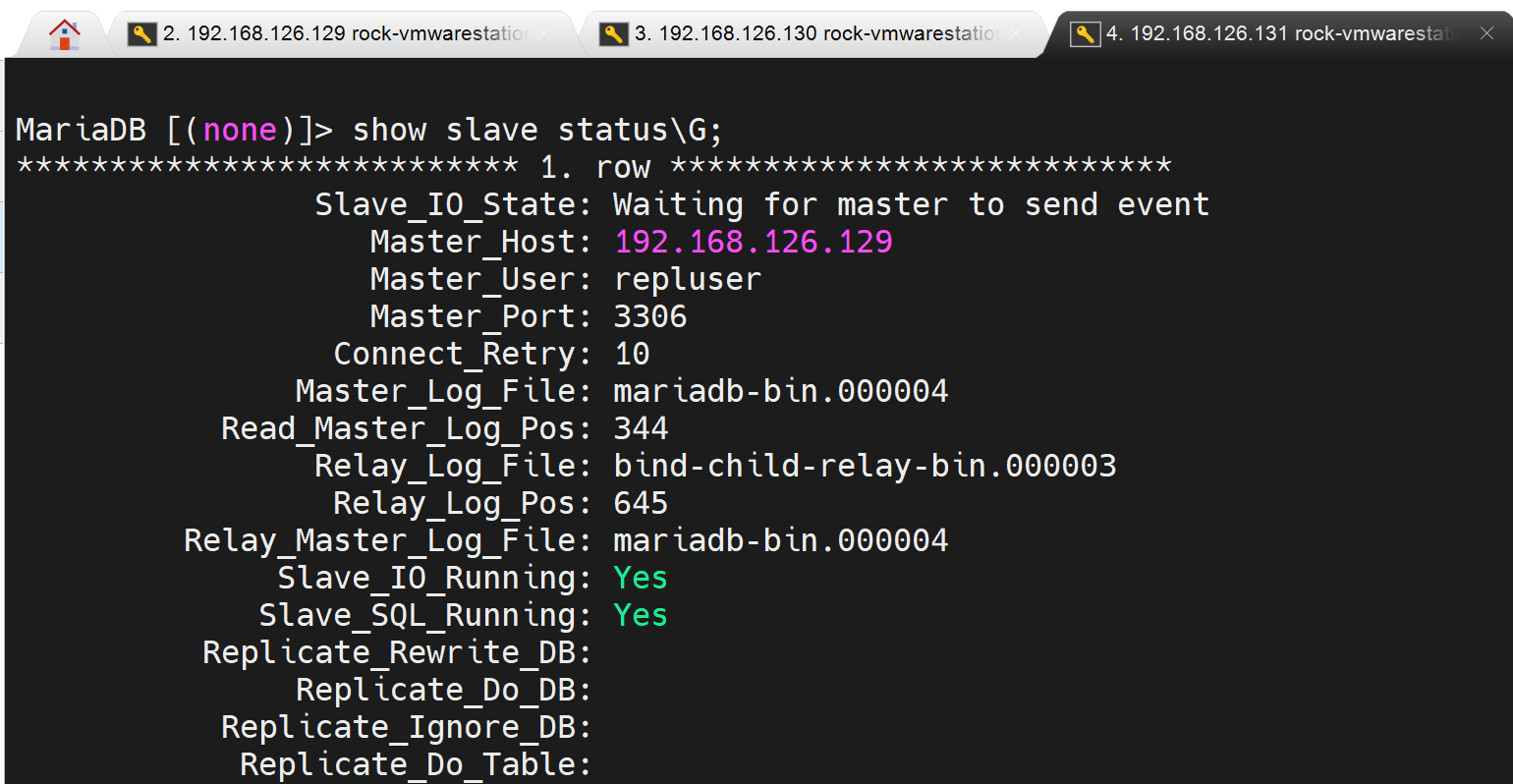Click the Master_Port value 3306
Screen dimensions: 1513x784
649,316
